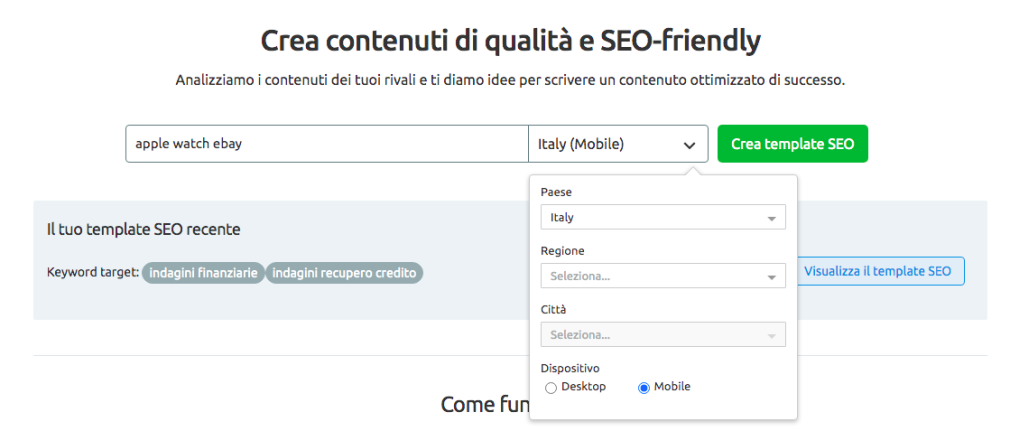Click the Keyword target label

[93, 273]
